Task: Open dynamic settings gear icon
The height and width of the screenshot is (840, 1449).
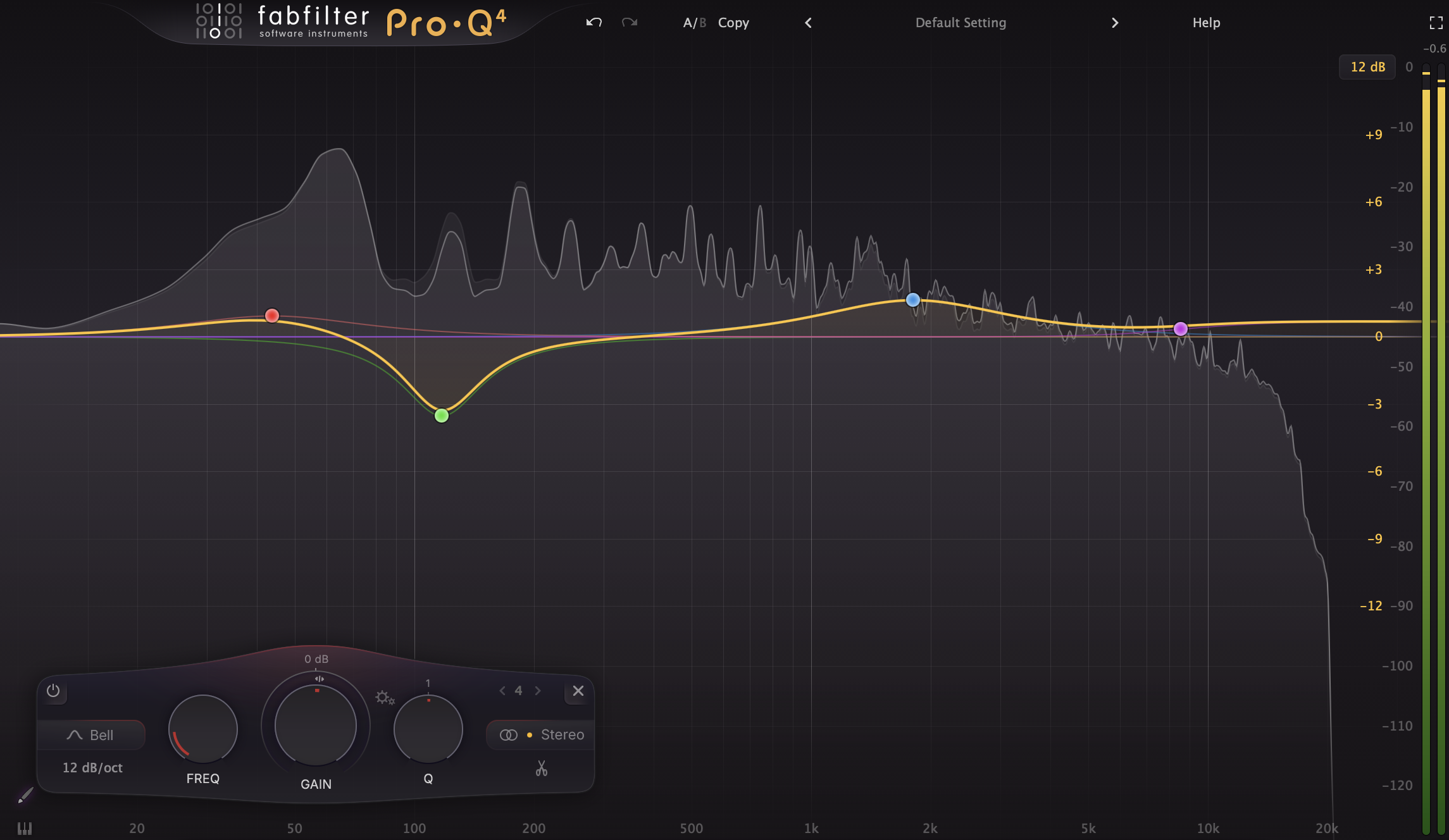Action: pyautogui.click(x=385, y=698)
